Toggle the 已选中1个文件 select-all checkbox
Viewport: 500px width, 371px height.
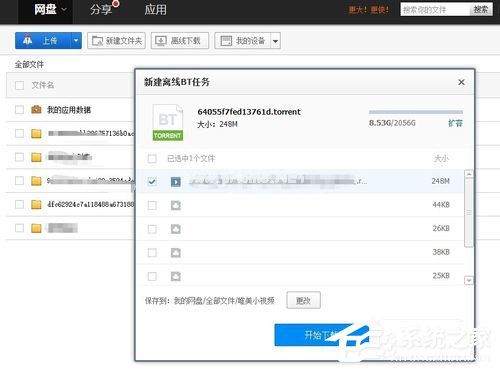tap(152, 158)
